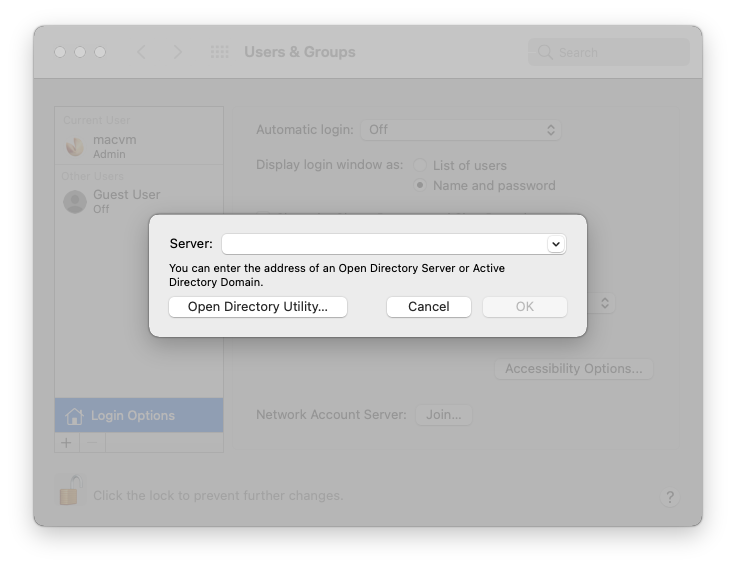The width and height of the screenshot is (736, 568).
Task: Choose the Name and password radio option
Action: coord(420,185)
